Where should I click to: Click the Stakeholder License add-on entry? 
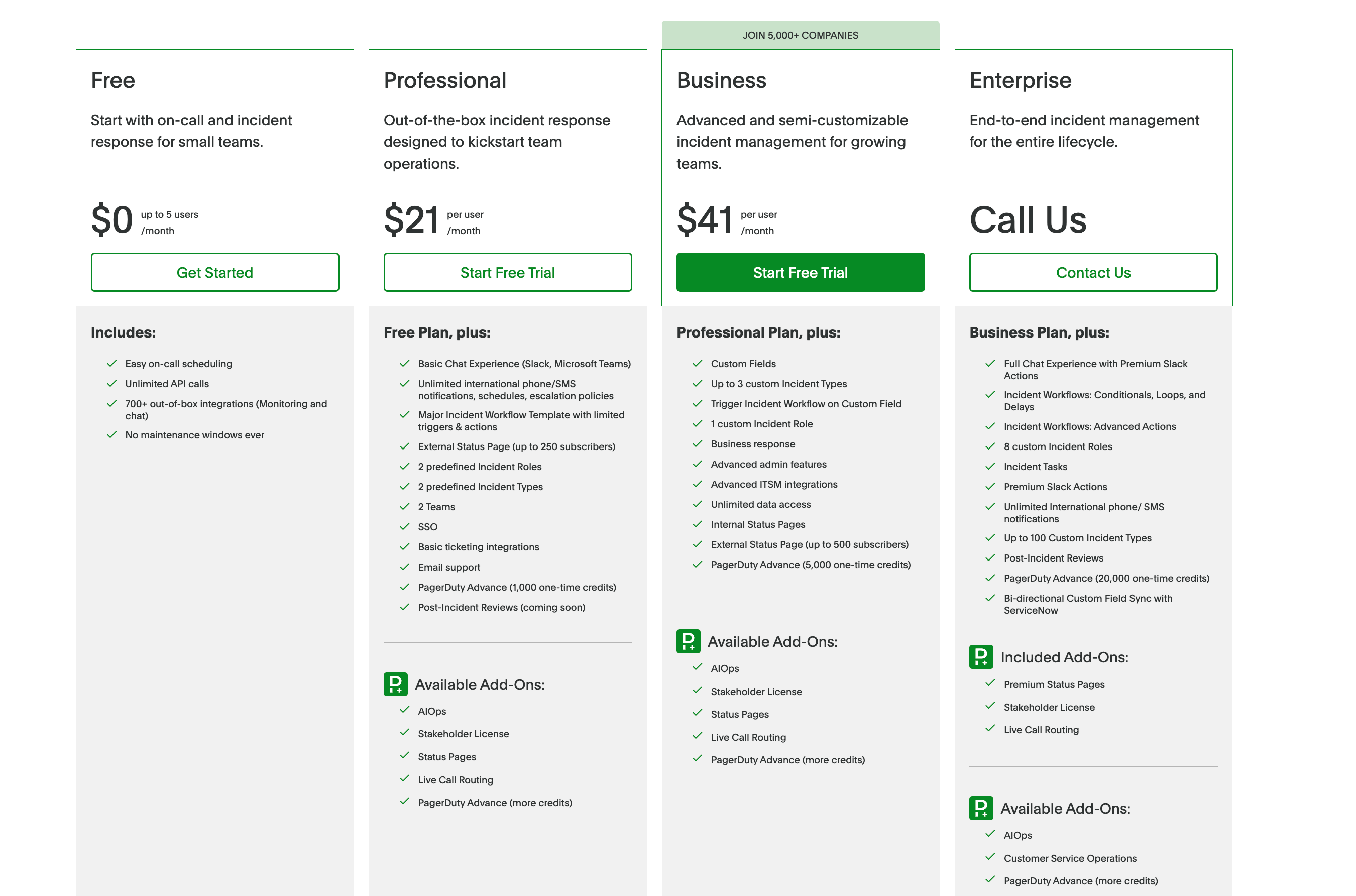pos(464,734)
